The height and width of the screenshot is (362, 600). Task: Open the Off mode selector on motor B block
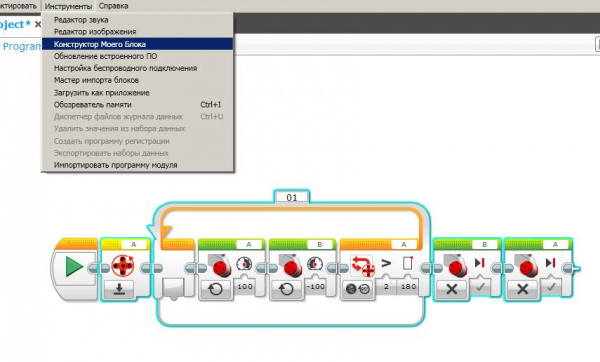pos(452,289)
